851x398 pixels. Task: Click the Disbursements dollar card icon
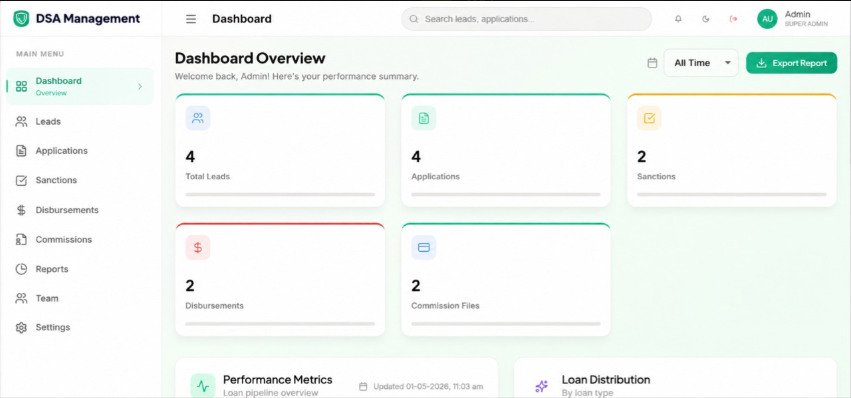click(198, 247)
